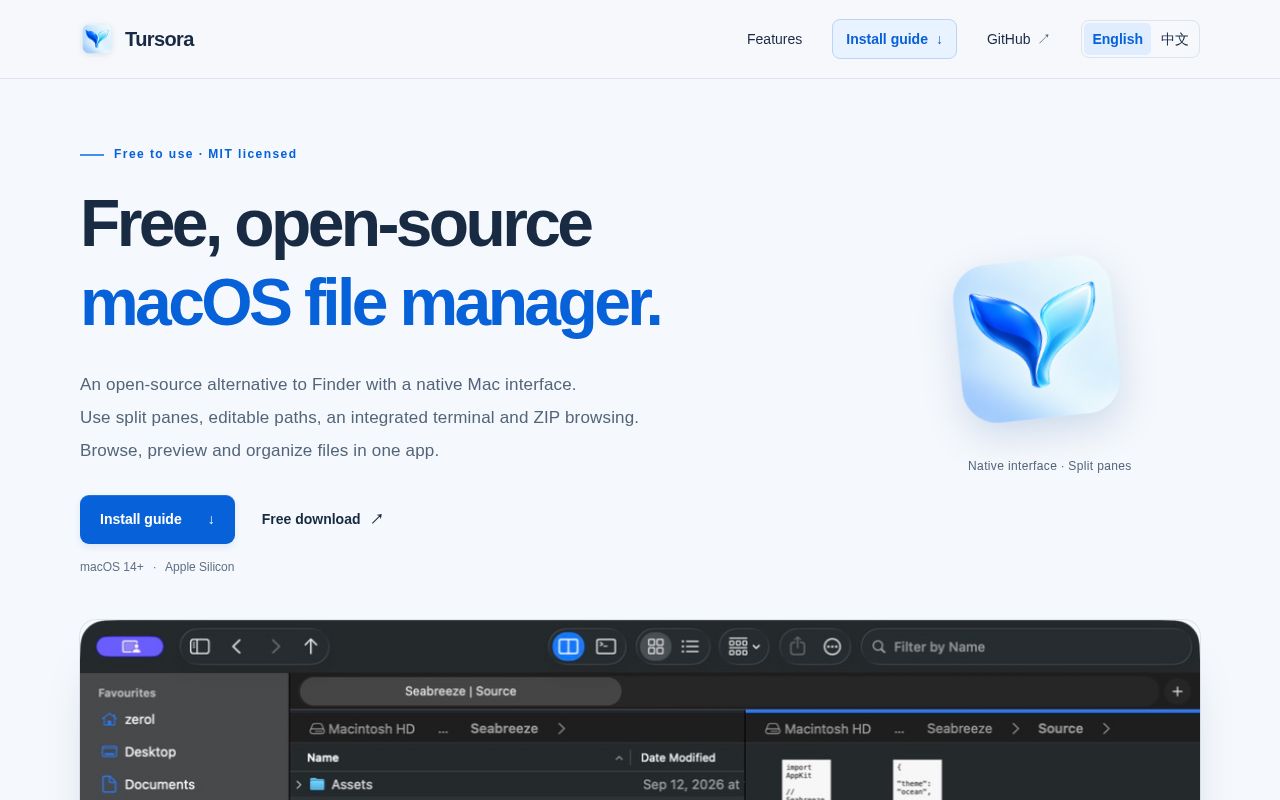The height and width of the screenshot is (800, 1280).
Task: Open GitHub from the site navigation
Action: point(1018,39)
